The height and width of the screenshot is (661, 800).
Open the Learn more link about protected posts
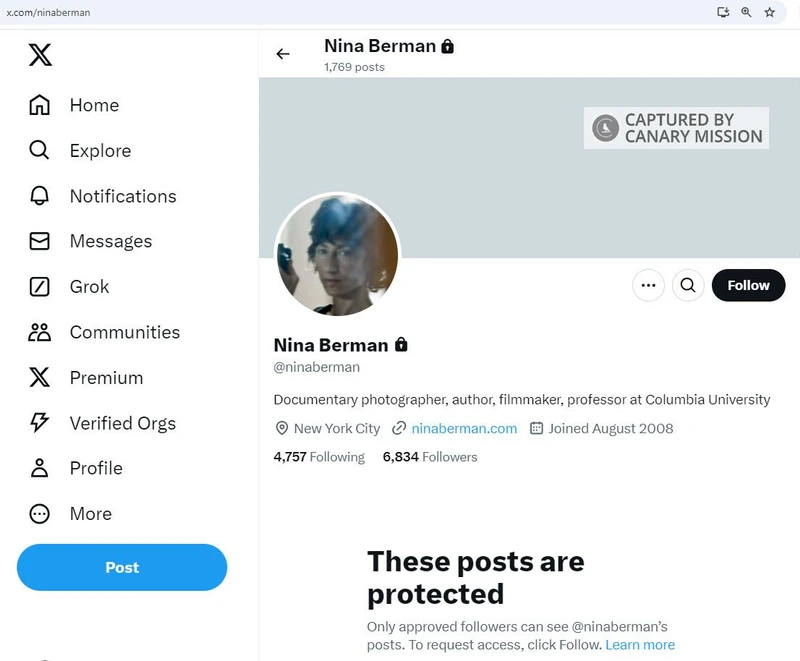pos(640,644)
